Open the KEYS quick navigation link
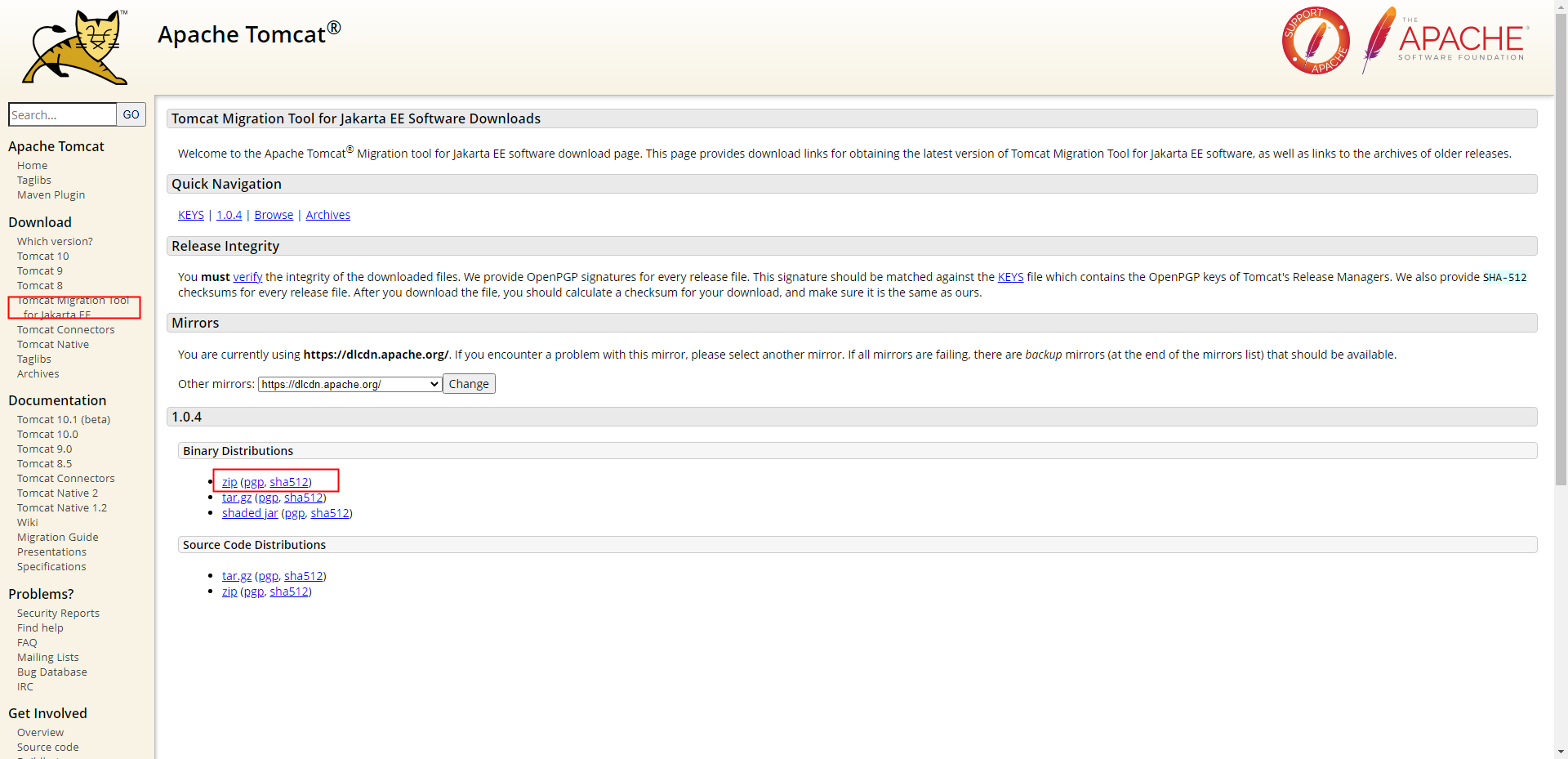 (191, 215)
